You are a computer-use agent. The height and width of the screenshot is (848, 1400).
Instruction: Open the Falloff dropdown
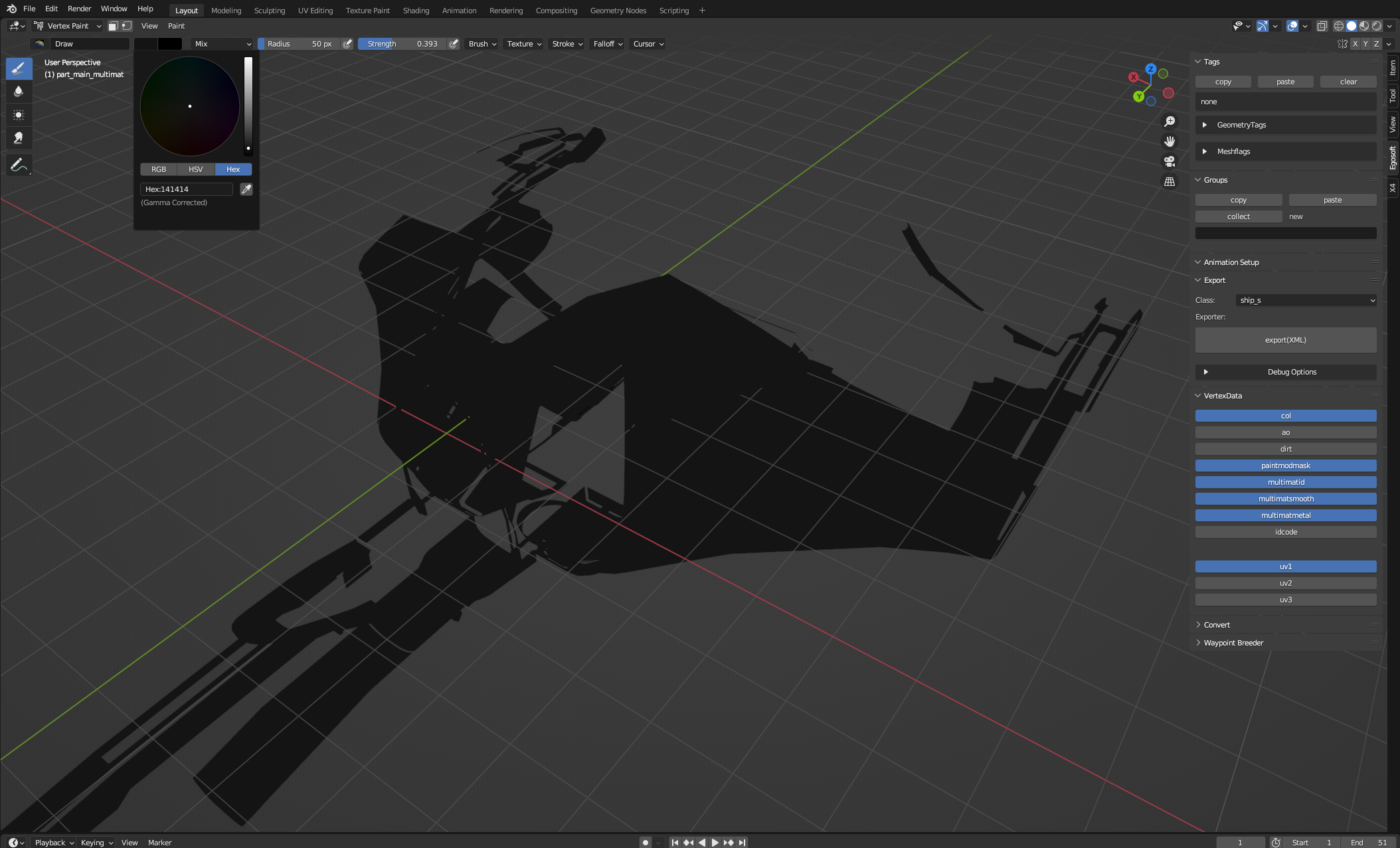608,44
